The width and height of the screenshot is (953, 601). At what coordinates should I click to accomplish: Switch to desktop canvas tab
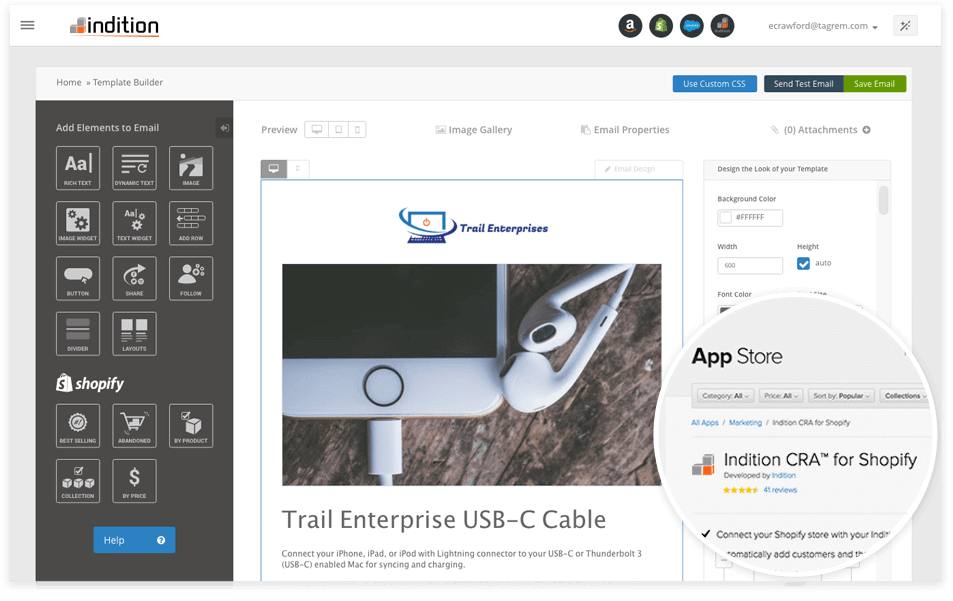tap(274, 169)
